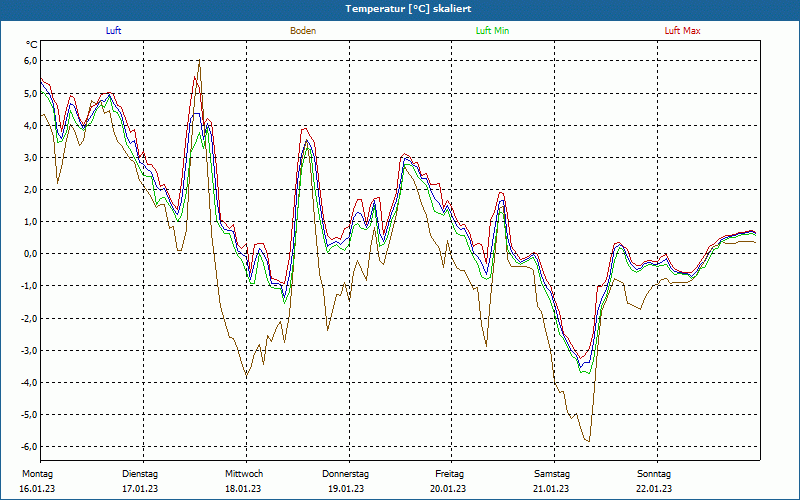Select the Boden legend label
The width and height of the screenshot is (800, 500).
click(x=303, y=31)
